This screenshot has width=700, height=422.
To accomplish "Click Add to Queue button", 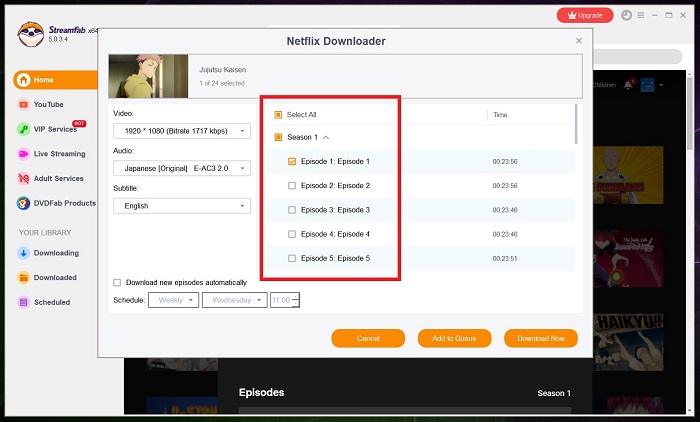I will point(454,338).
